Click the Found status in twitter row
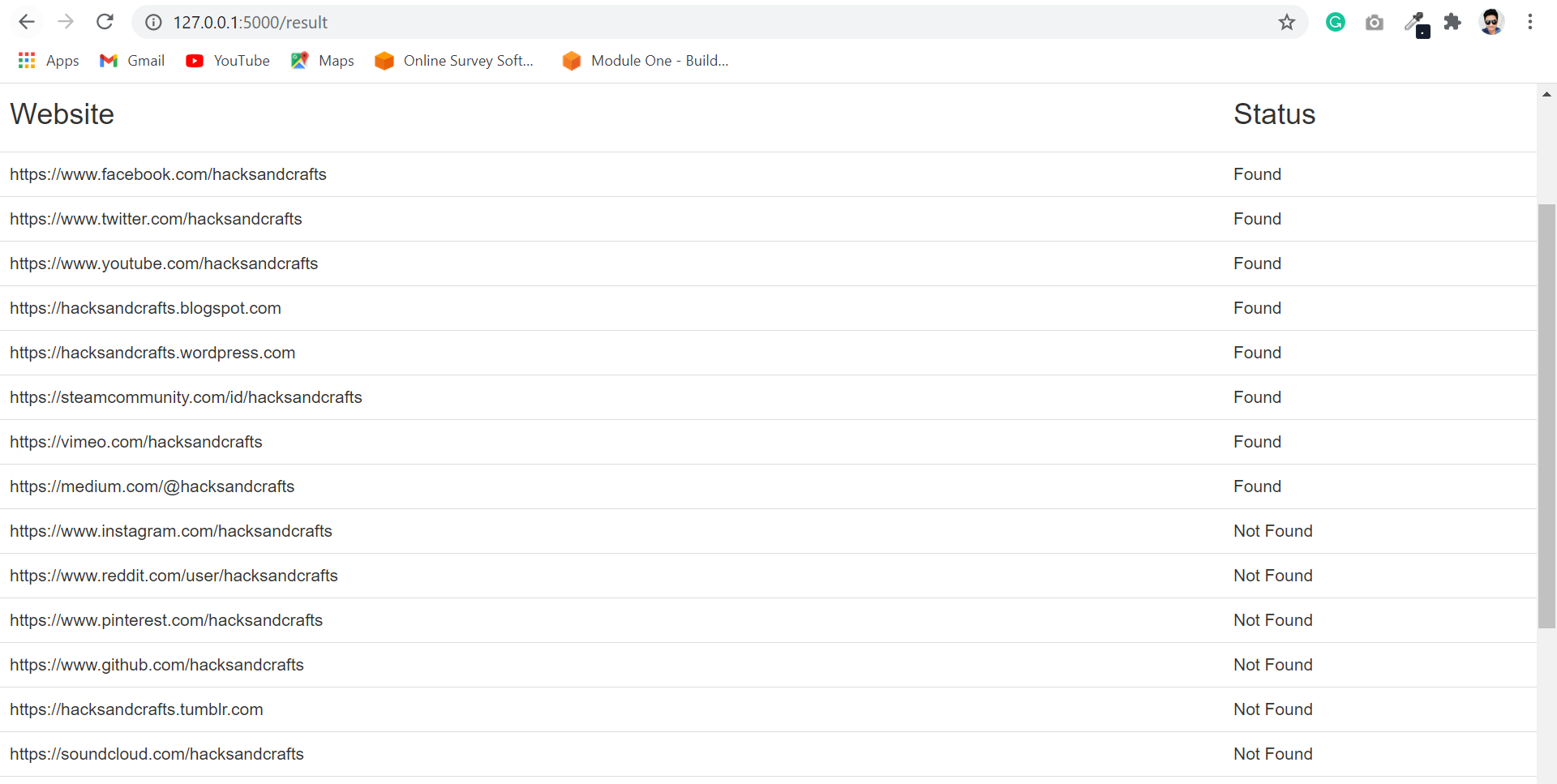1557x784 pixels. 1258,219
